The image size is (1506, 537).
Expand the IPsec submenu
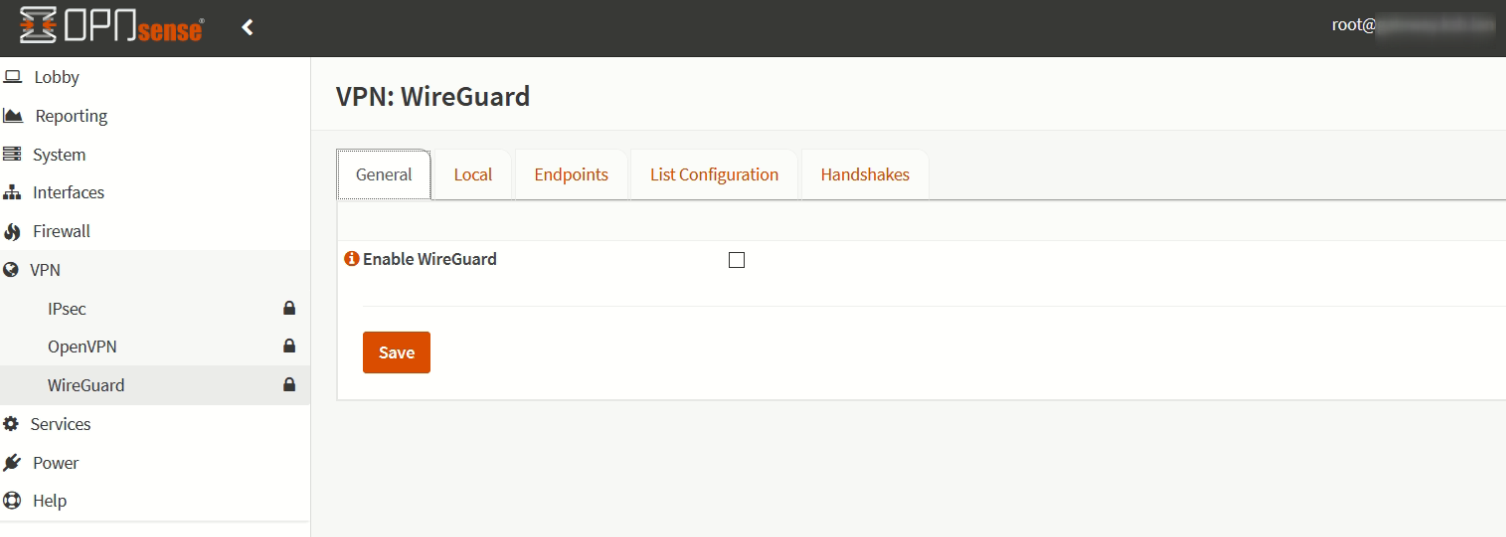67,309
